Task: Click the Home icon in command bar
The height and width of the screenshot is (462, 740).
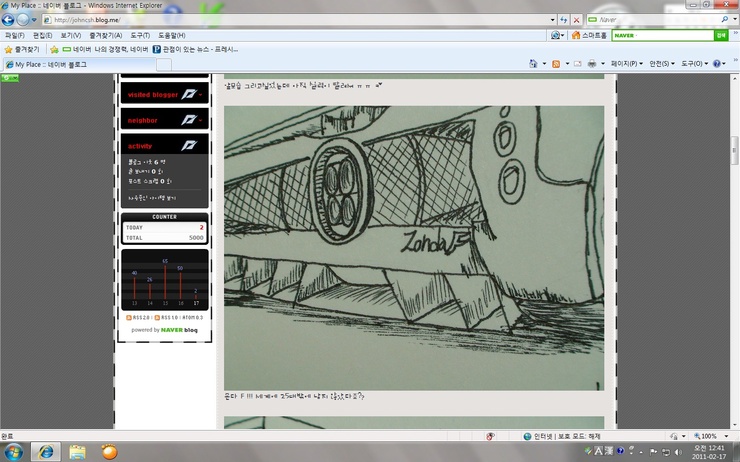Action: [x=531, y=64]
